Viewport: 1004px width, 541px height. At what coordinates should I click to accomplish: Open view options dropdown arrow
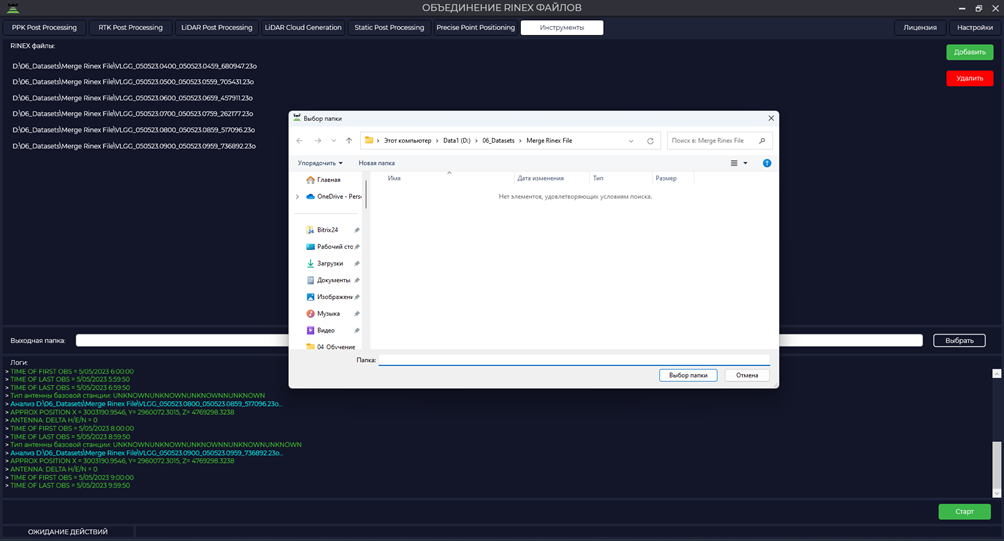[x=745, y=163]
